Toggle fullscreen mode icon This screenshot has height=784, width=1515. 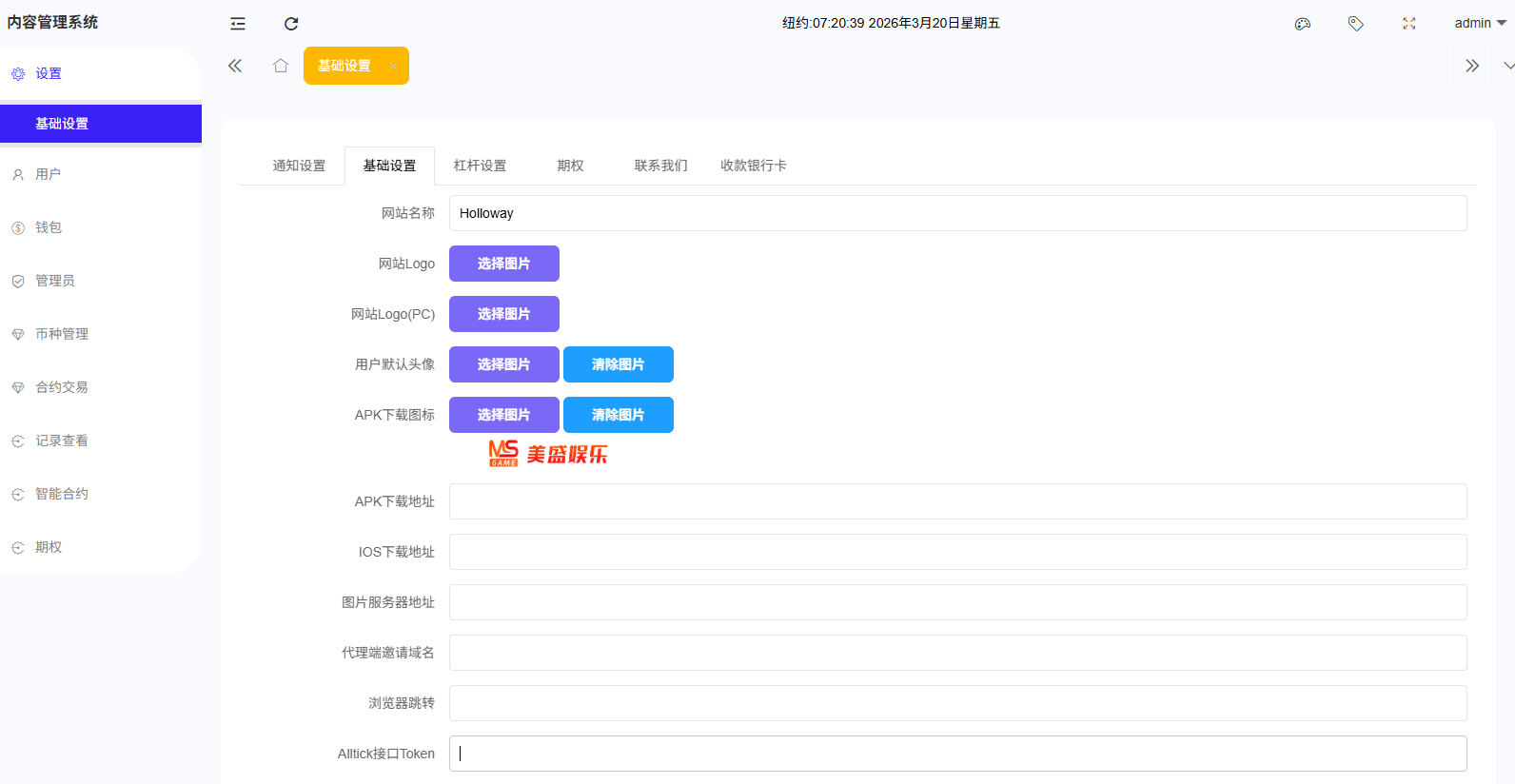click(1409, 24)
